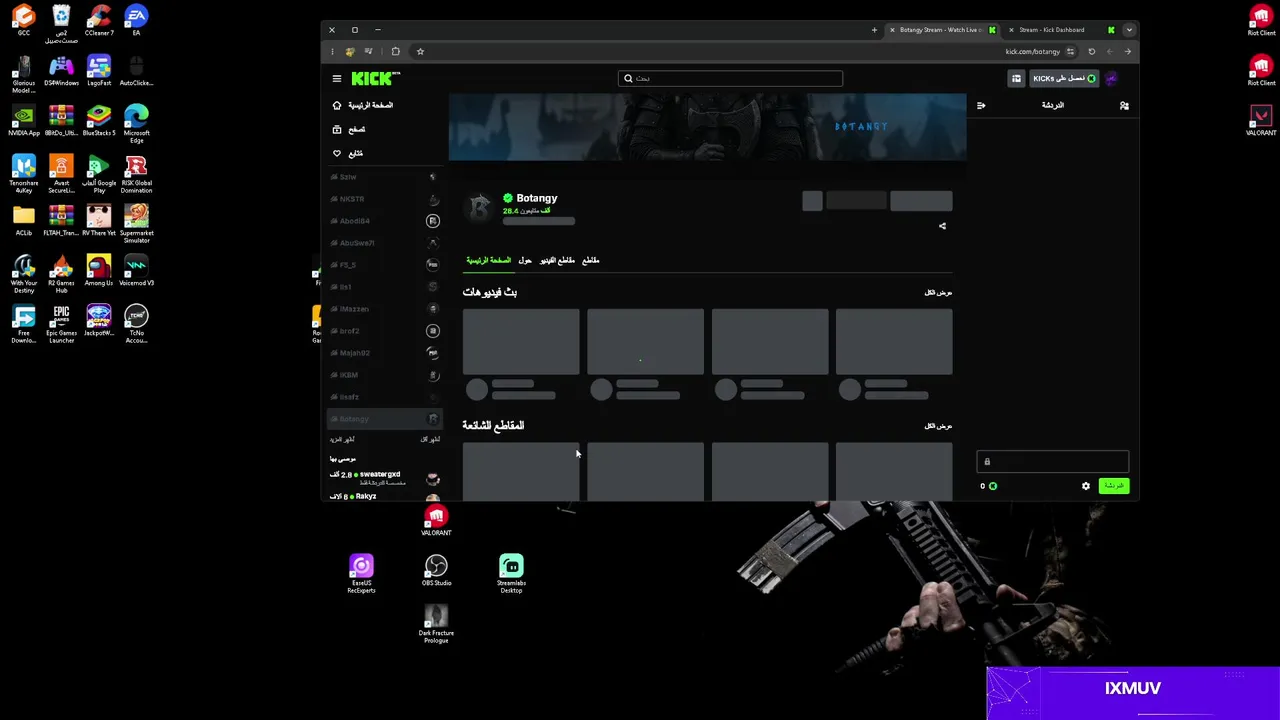The image size is (1280, 720).
Task: Open the user profile avatar on Kick
Action: click(x=1111, y=78)
